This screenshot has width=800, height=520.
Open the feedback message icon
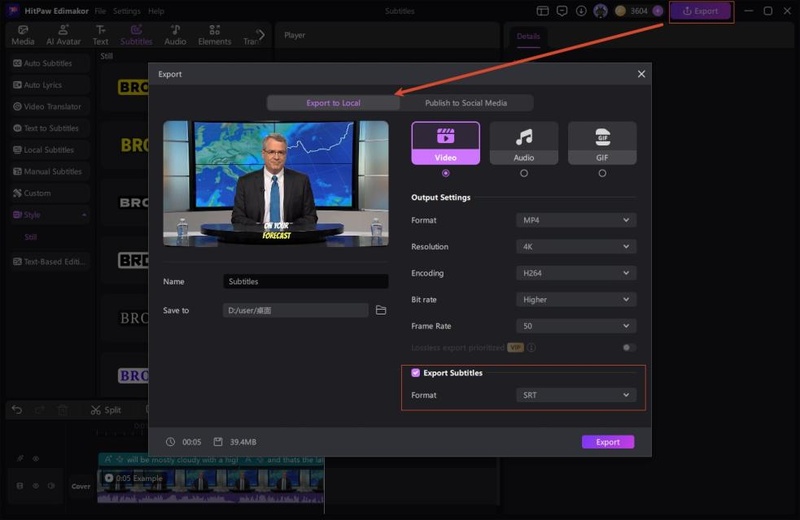pyautogui.click(x=562, y=11)
